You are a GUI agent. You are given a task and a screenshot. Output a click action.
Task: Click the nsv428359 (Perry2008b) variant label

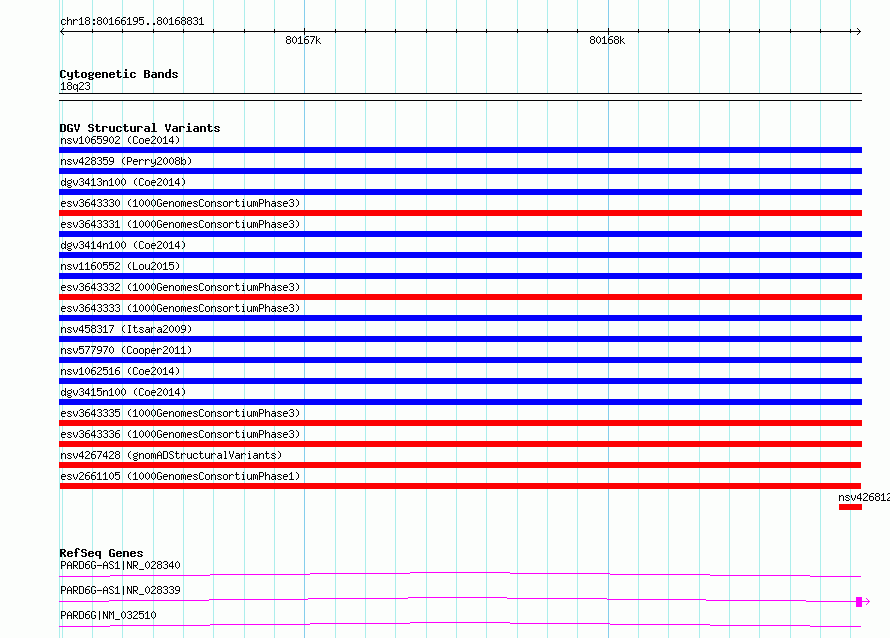coord(126,161)
